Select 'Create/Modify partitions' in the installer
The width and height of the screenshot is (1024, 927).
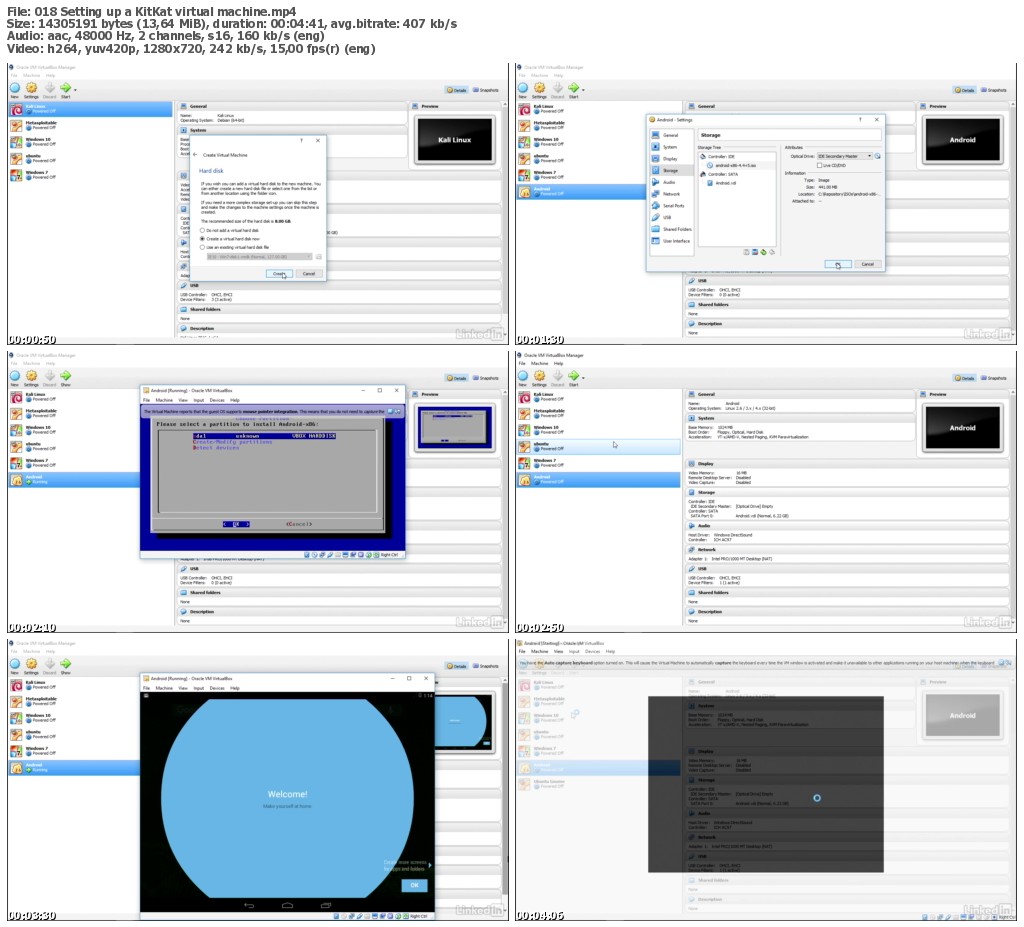point(232,442)
